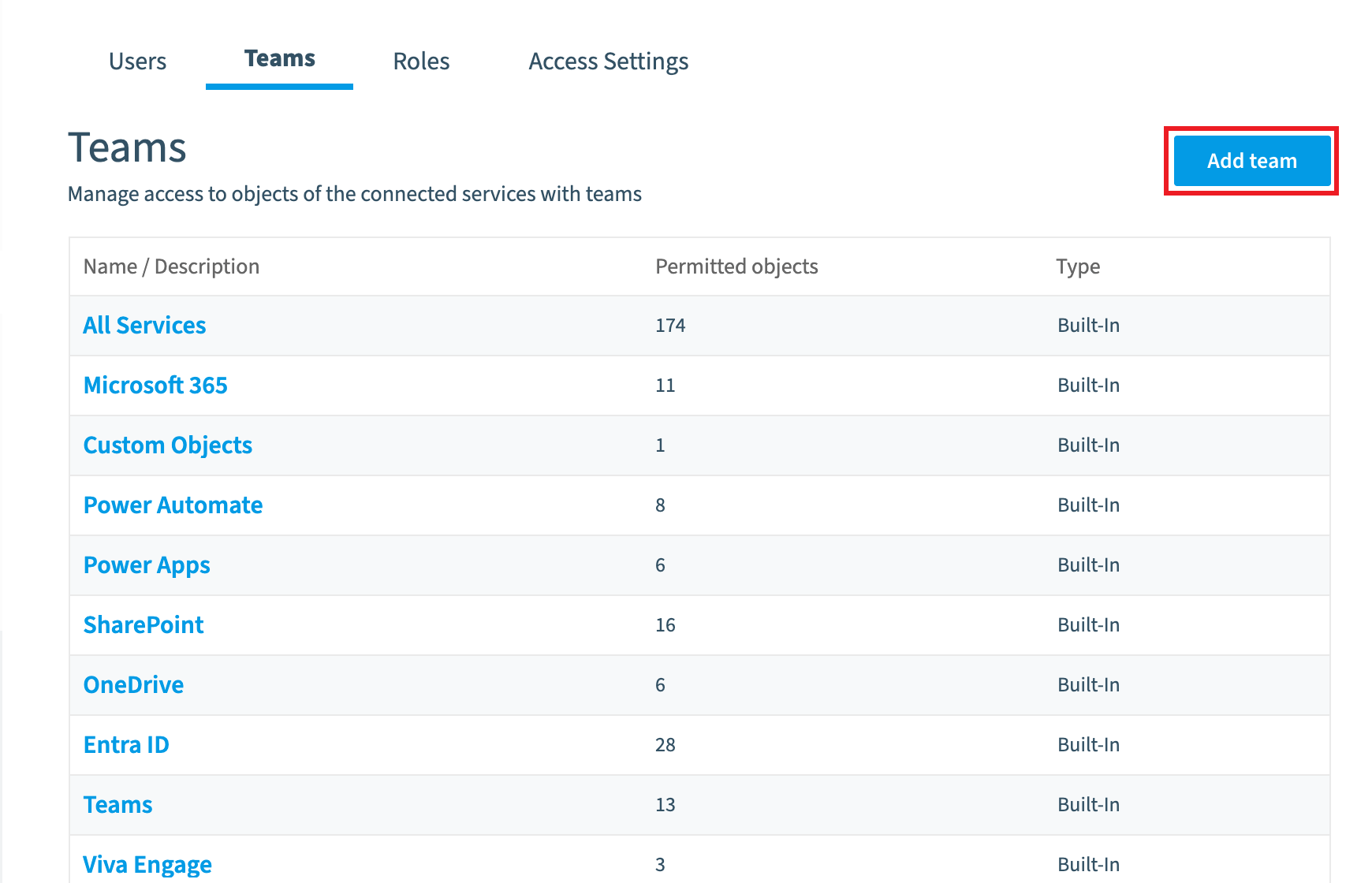Image resolution: width=1372 pixels, height=883 pixels.
Task: Open the Custom Objects team
Action: tap(168, 445)
